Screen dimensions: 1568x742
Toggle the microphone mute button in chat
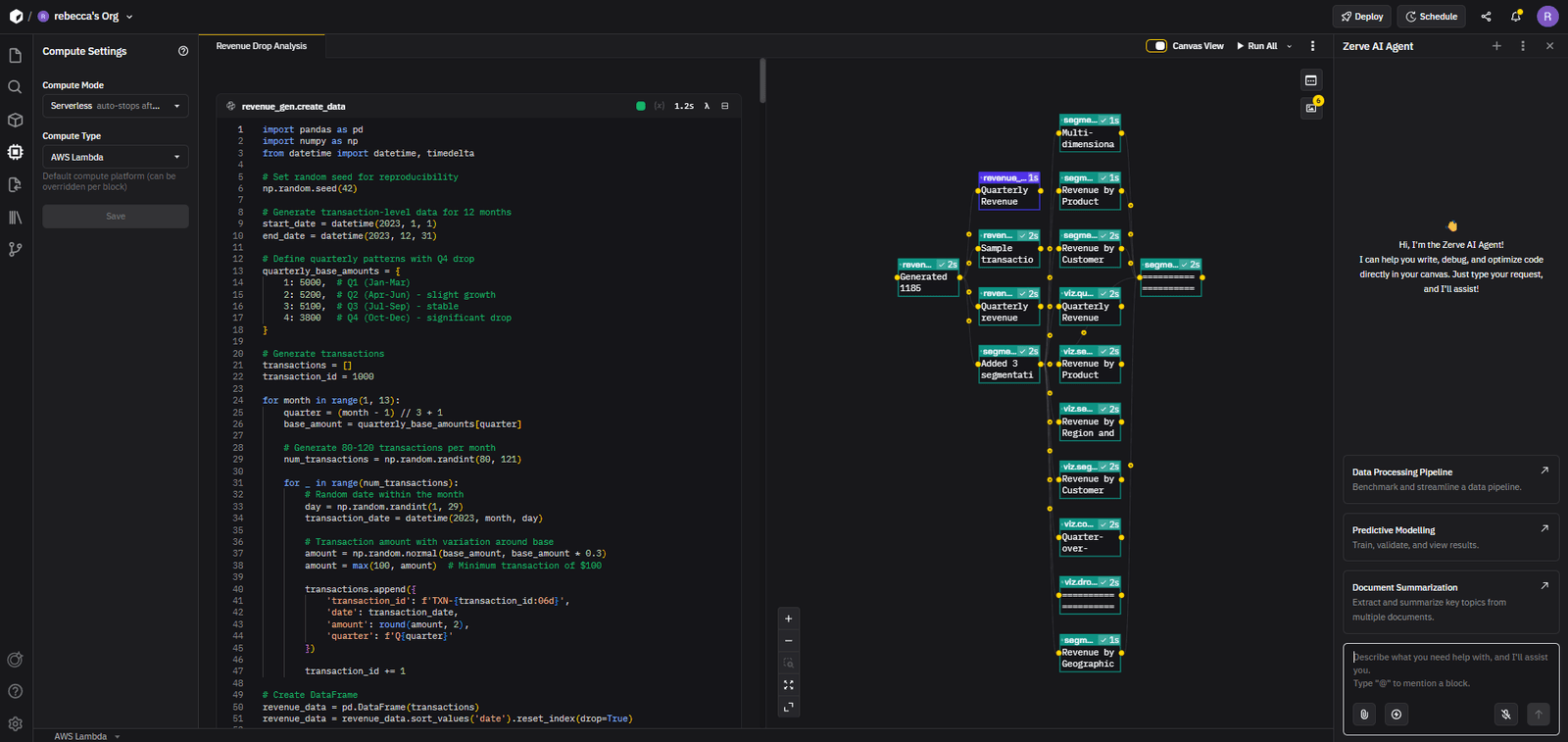click(x=1506, y=715)
